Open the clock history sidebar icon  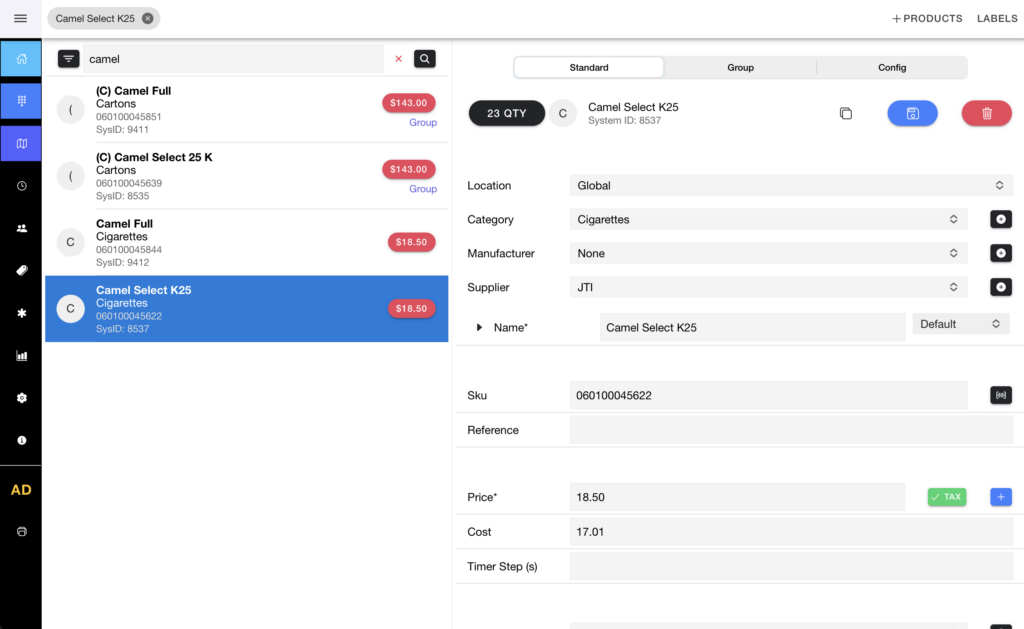(22, 186)
